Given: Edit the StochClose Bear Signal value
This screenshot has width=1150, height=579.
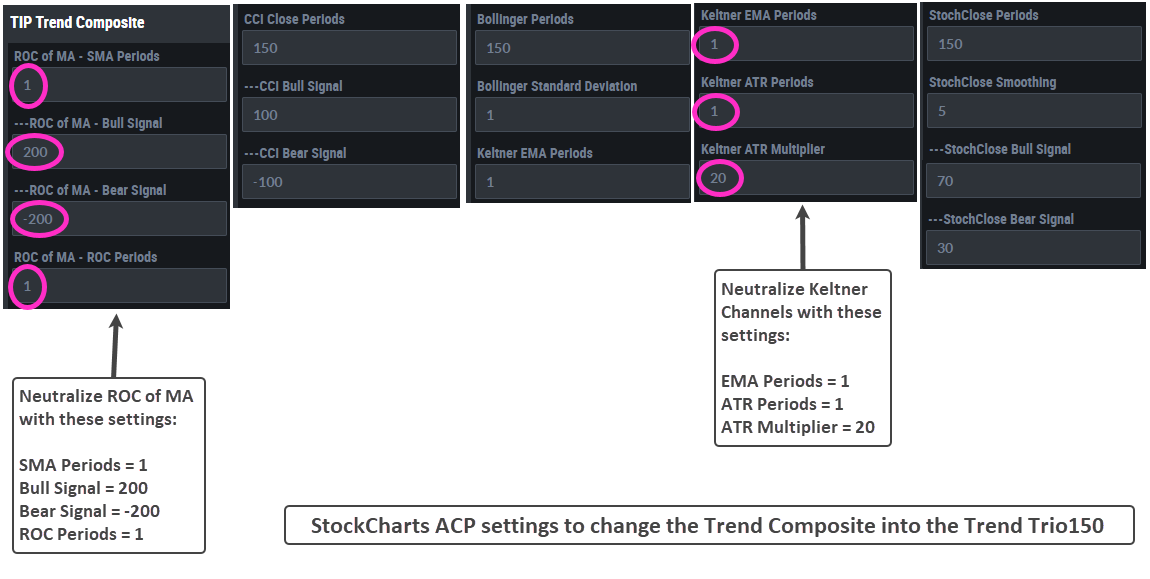Looking at the screenshot, I should point(1034,248).
